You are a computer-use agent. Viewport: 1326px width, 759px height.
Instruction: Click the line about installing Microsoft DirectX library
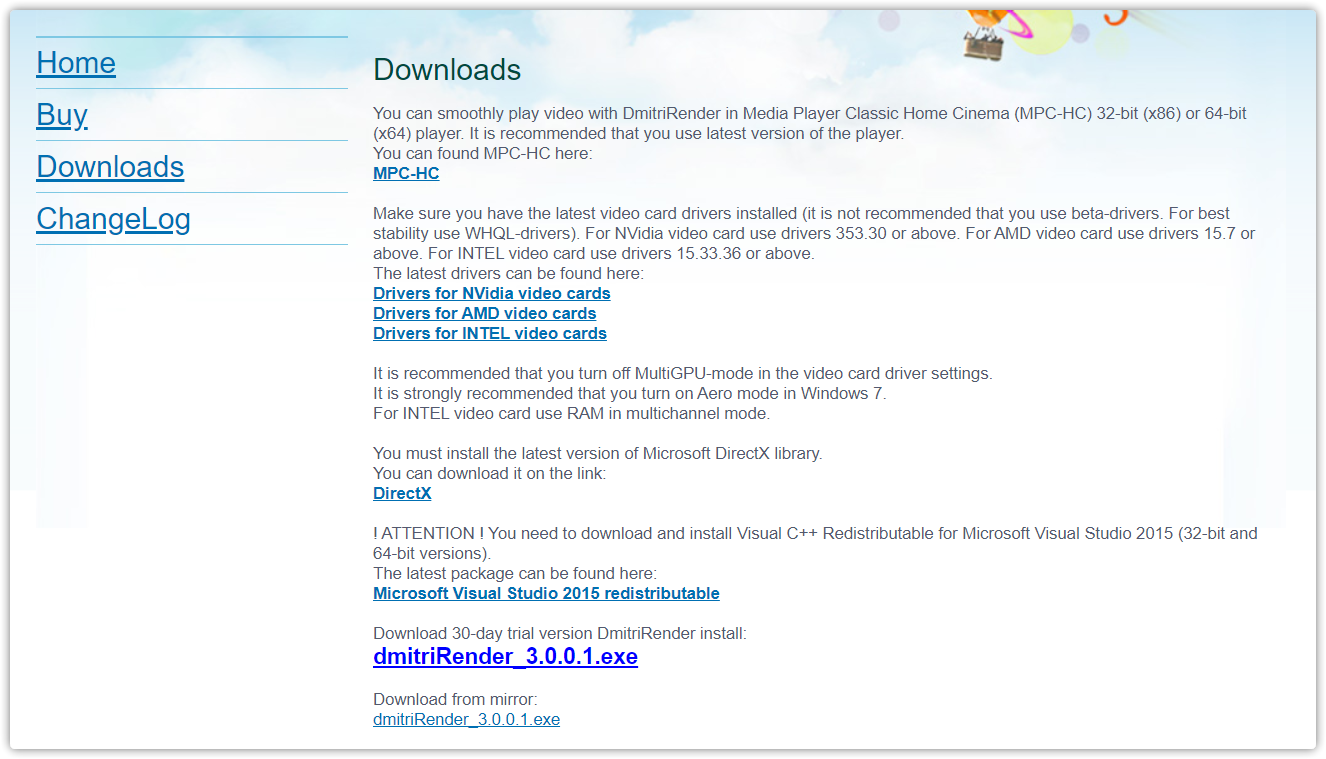(598, 453)
